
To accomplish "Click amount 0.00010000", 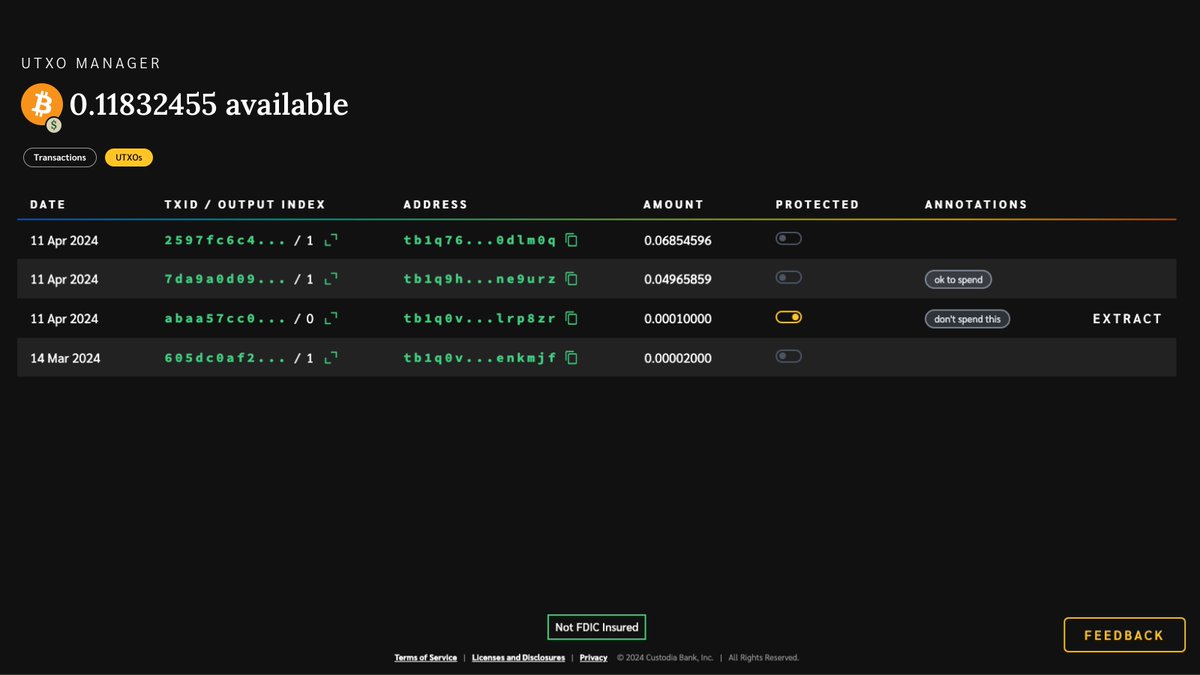I will (677, 319).
